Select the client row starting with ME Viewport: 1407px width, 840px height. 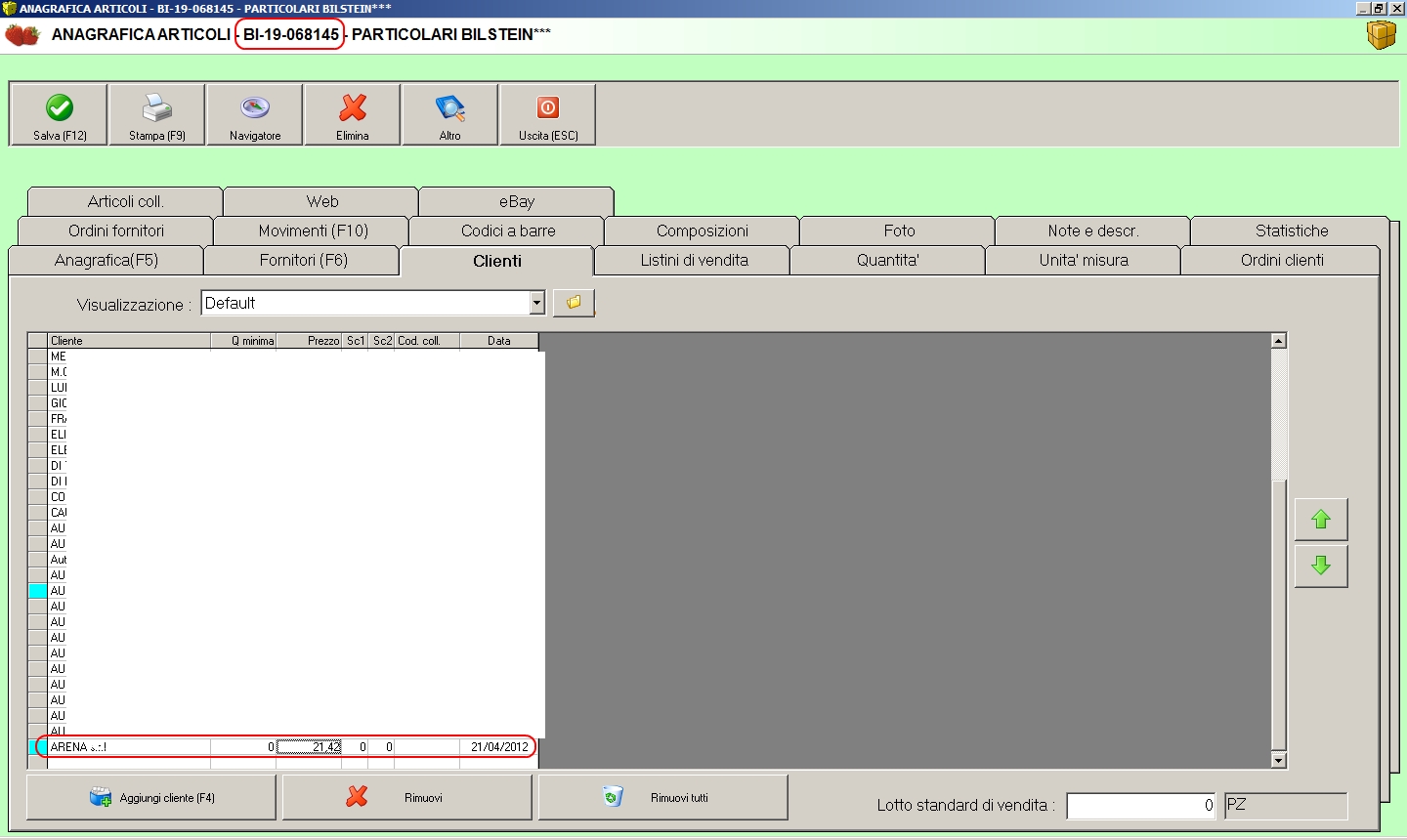59,357
